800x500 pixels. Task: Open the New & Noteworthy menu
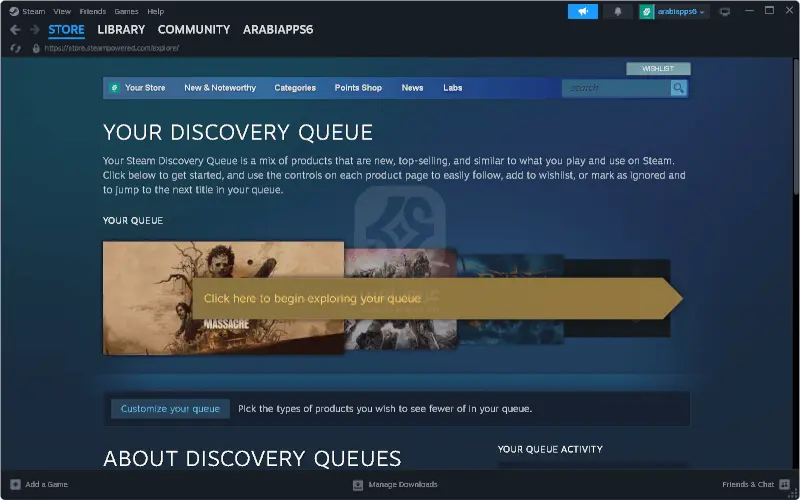click(x=220, y=88)
